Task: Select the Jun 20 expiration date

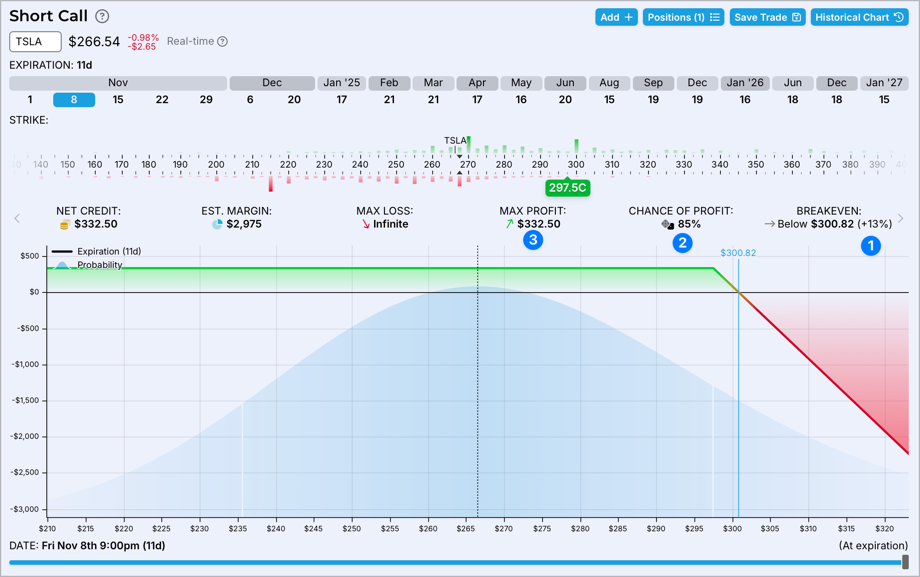Action: pos(565,100)
